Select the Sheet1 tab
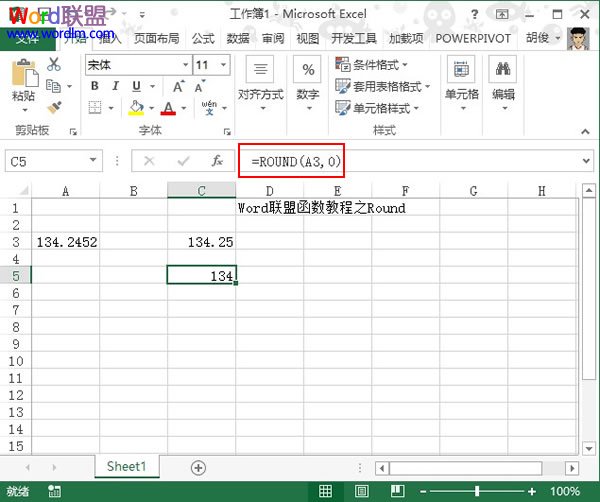 (x=126, y=466)
